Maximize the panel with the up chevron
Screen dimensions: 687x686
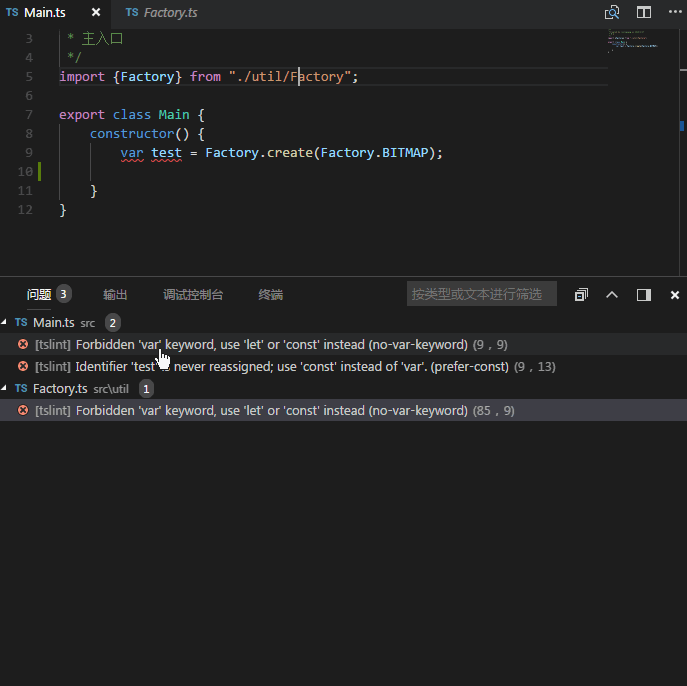coord(612,295)
